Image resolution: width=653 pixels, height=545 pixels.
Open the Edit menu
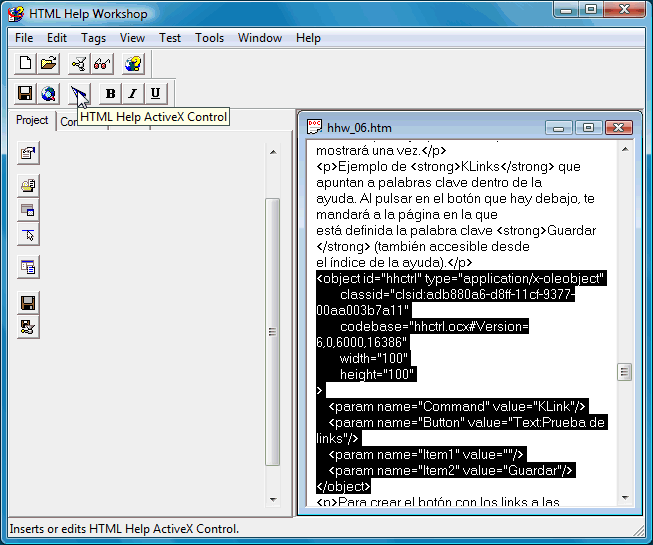tap(57, 38)
